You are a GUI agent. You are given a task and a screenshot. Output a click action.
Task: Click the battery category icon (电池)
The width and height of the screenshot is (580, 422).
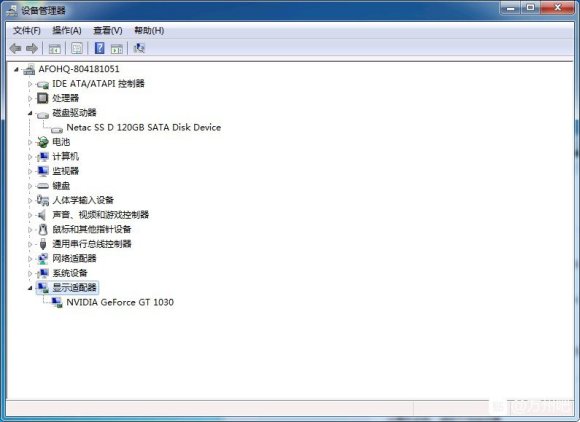[x=43, y=142]
